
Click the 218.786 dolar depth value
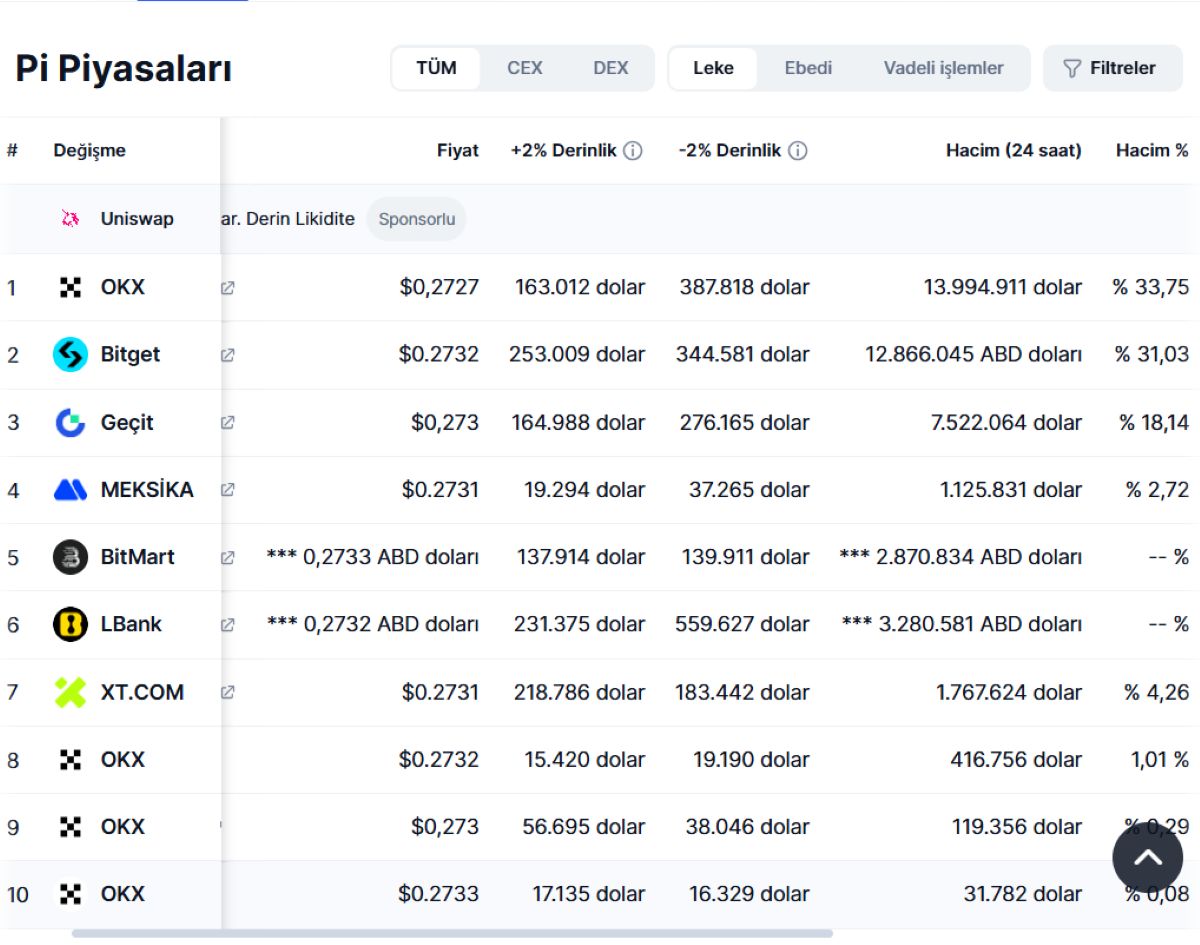tap(577, 692)
